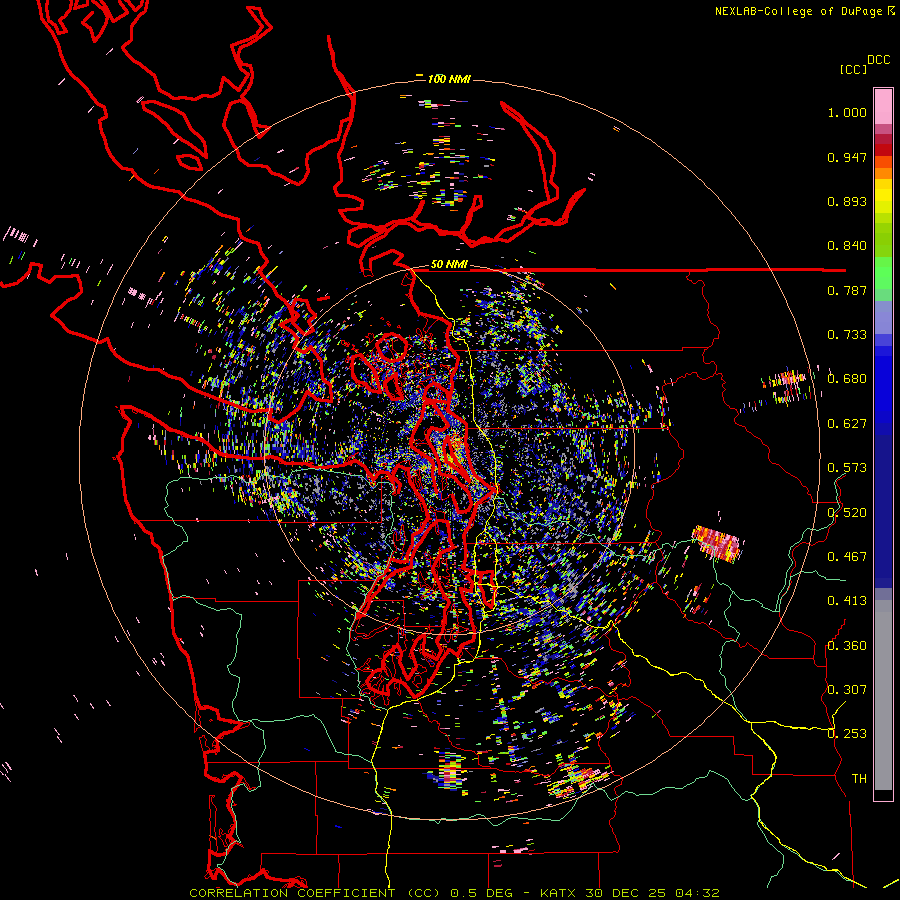Select the 0.627 scale value

coord(847,424)
